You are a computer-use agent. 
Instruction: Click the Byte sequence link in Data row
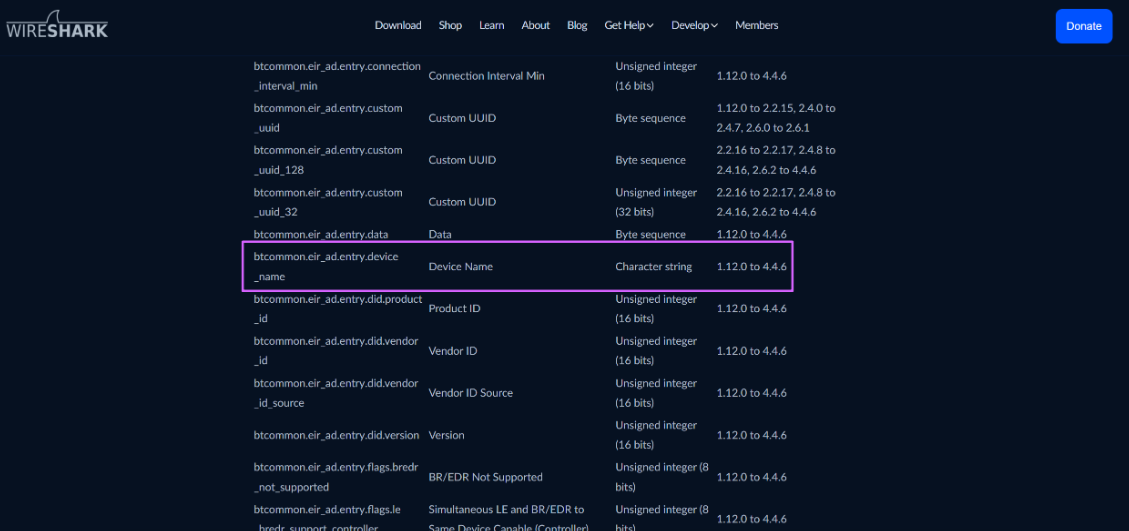click(x=650, y=235)
